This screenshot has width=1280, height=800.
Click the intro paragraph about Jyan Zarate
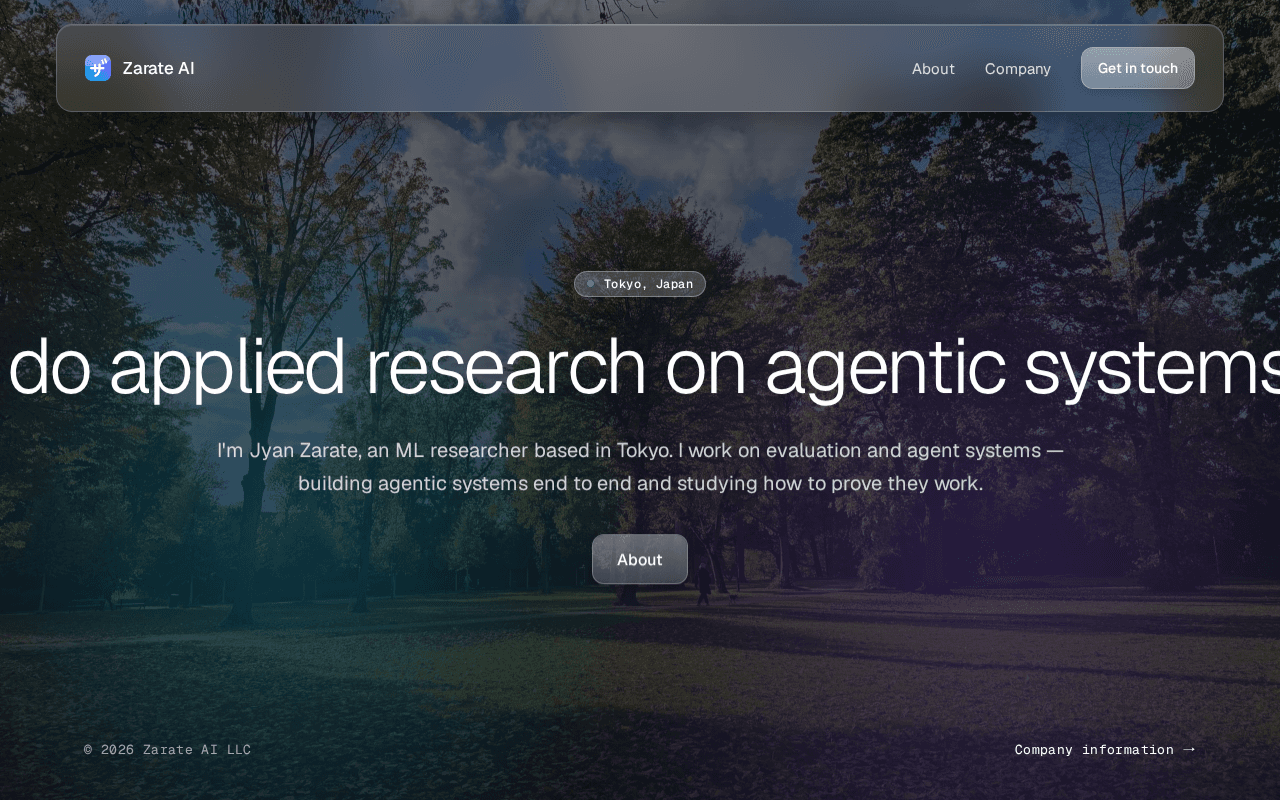click(640, 466)
